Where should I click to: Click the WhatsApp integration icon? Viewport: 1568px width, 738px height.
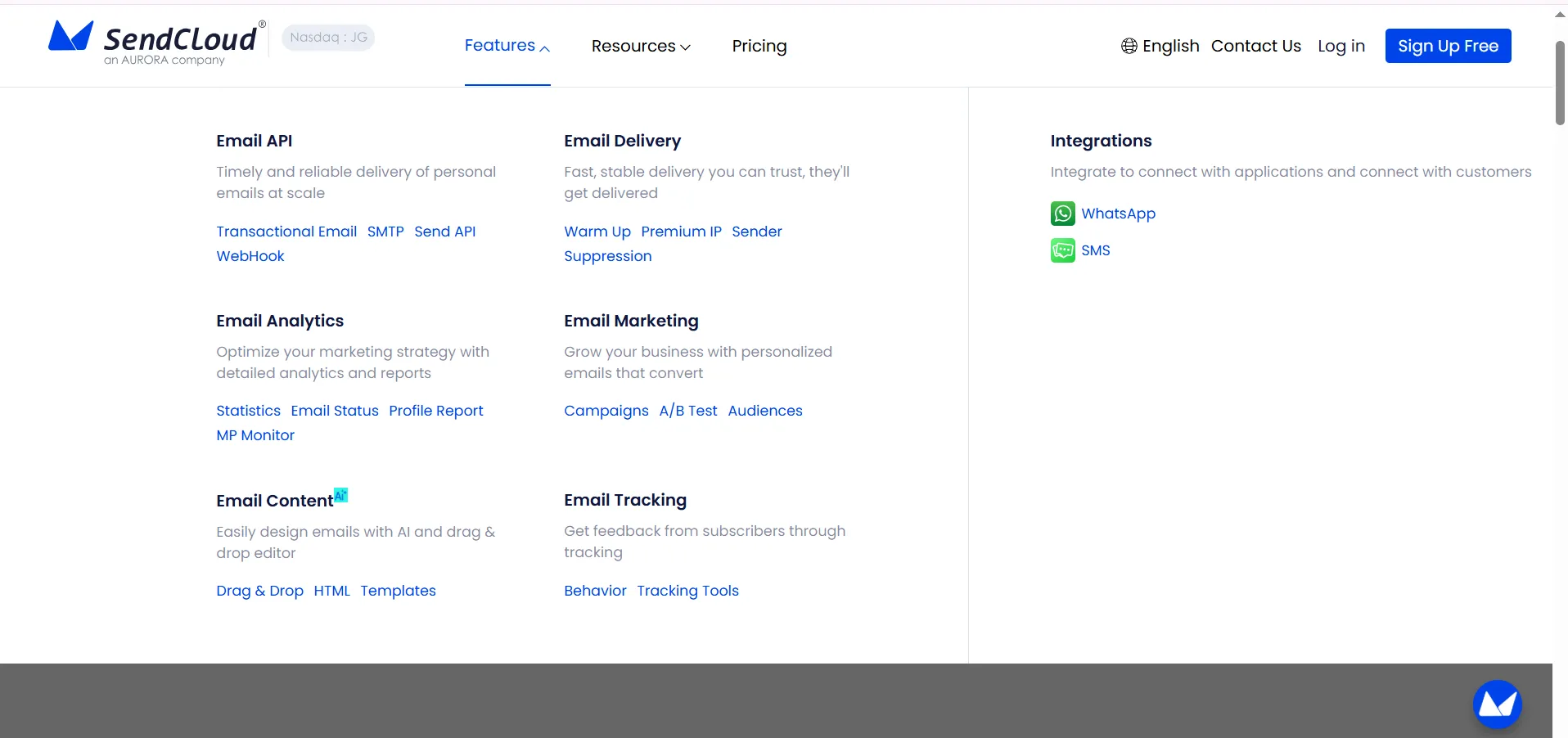pyautogui.click(x=1062, y=214)
